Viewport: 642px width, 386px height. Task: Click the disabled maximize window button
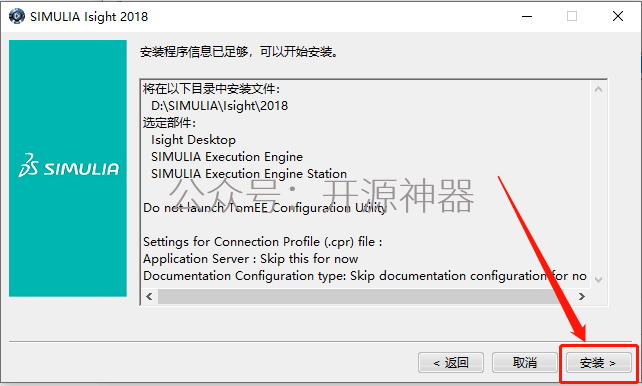[572, 16]
